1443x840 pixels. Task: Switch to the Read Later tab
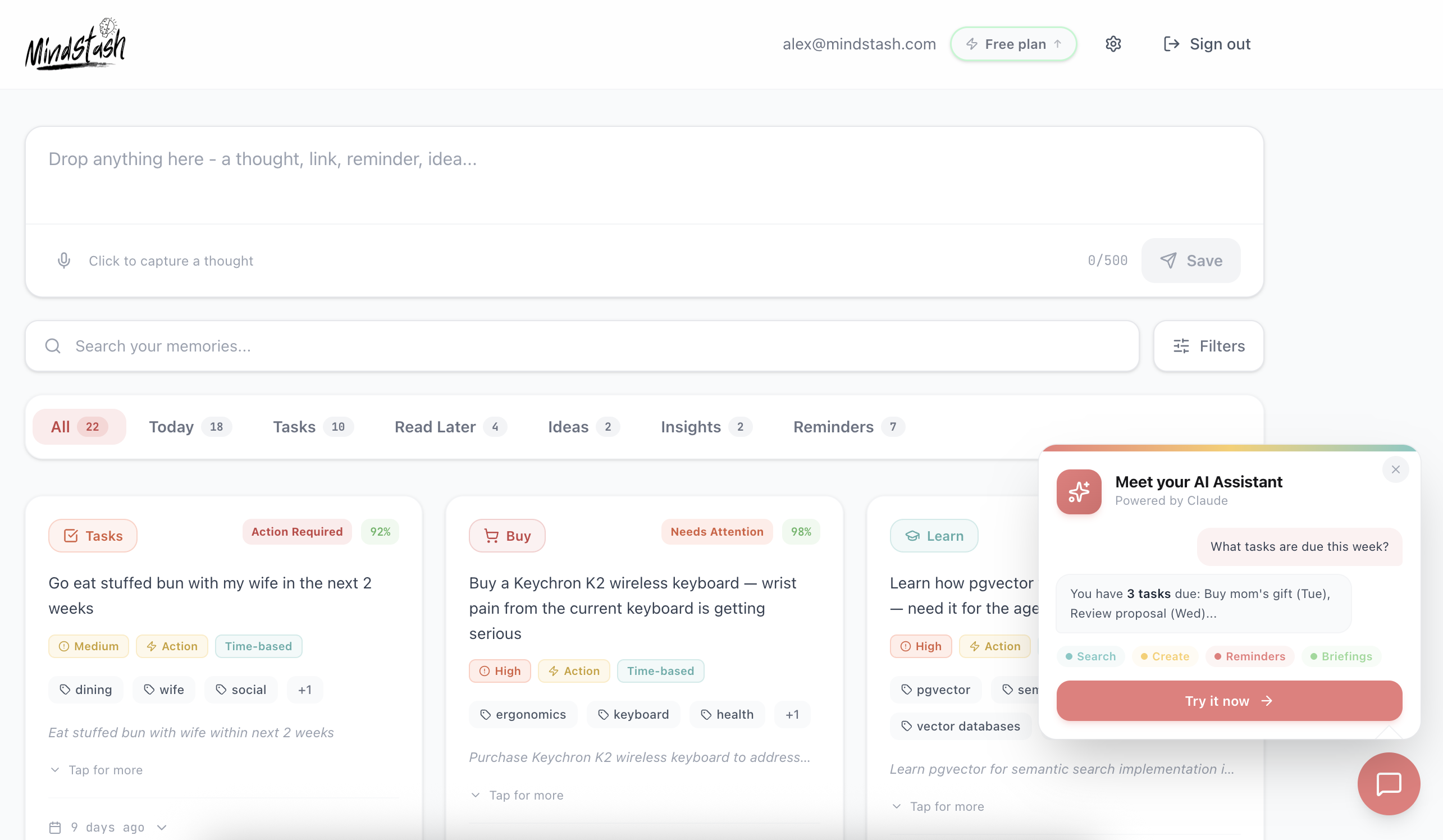tap(450, 427)
